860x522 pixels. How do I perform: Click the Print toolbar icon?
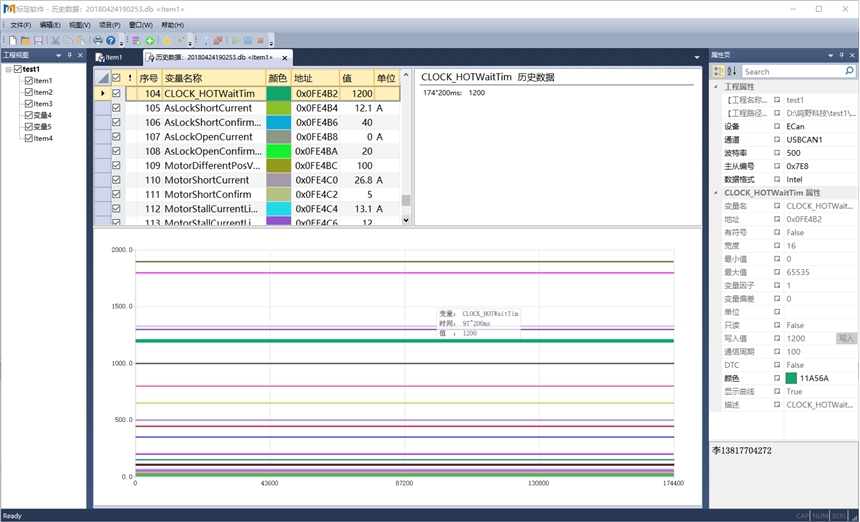click(x=98, y=40)
